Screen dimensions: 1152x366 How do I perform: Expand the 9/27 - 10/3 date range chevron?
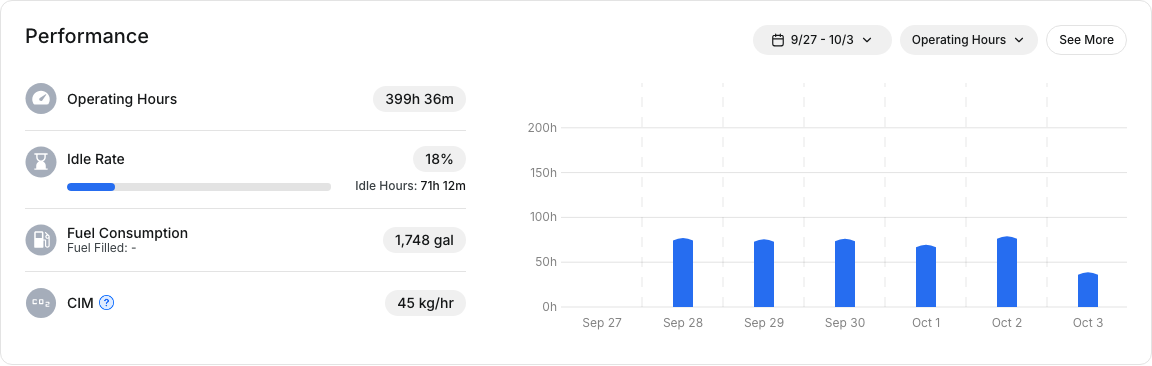tap(867, 40)
